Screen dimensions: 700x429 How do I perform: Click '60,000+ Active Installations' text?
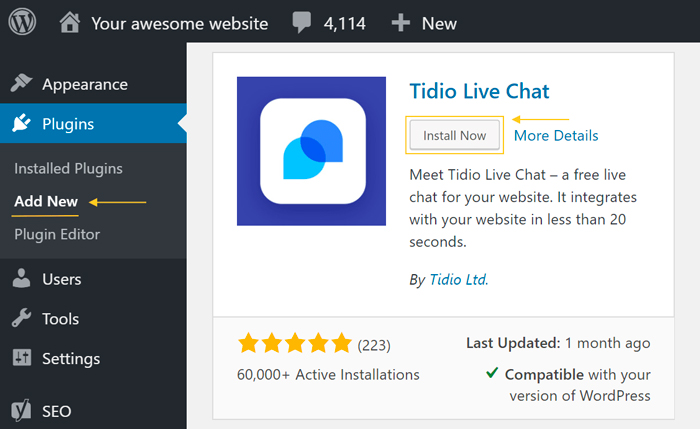tap(328, 375)
